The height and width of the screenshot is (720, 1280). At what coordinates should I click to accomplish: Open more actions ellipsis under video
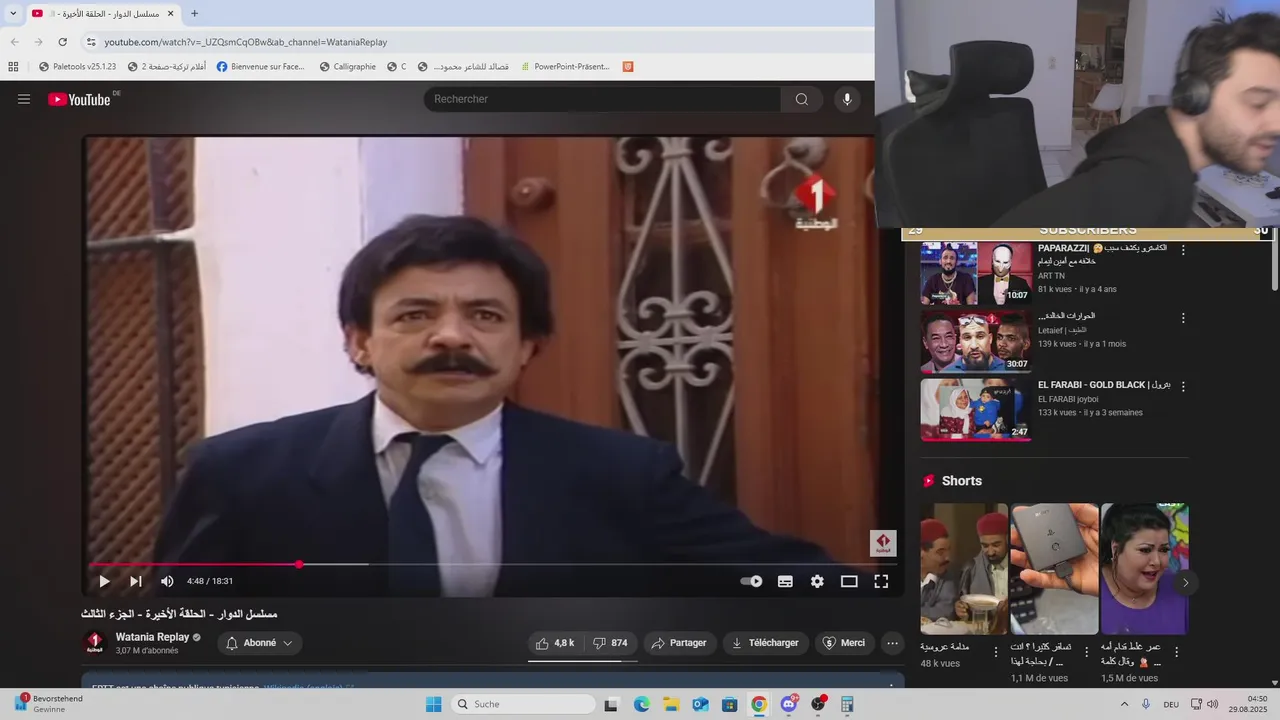(x=893, y=643)
